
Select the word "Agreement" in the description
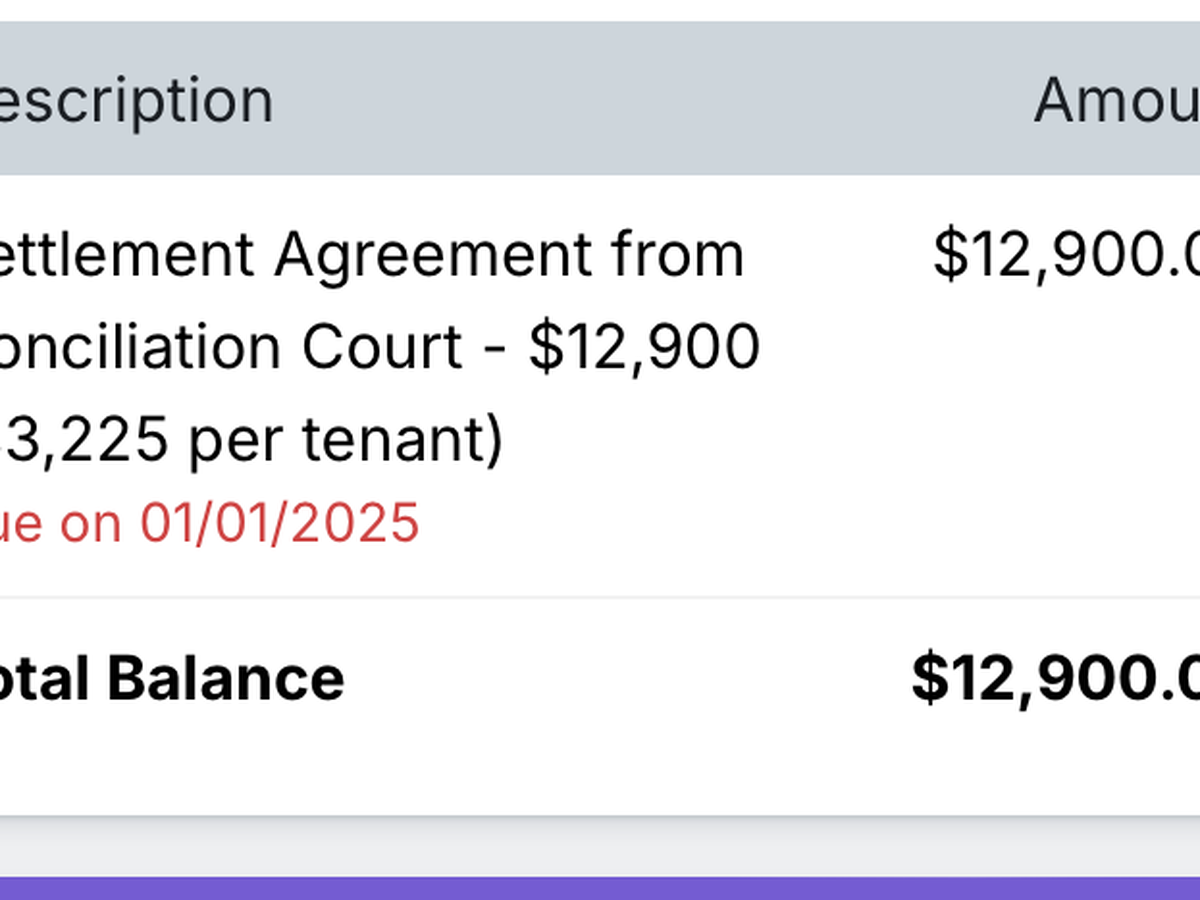432,254
